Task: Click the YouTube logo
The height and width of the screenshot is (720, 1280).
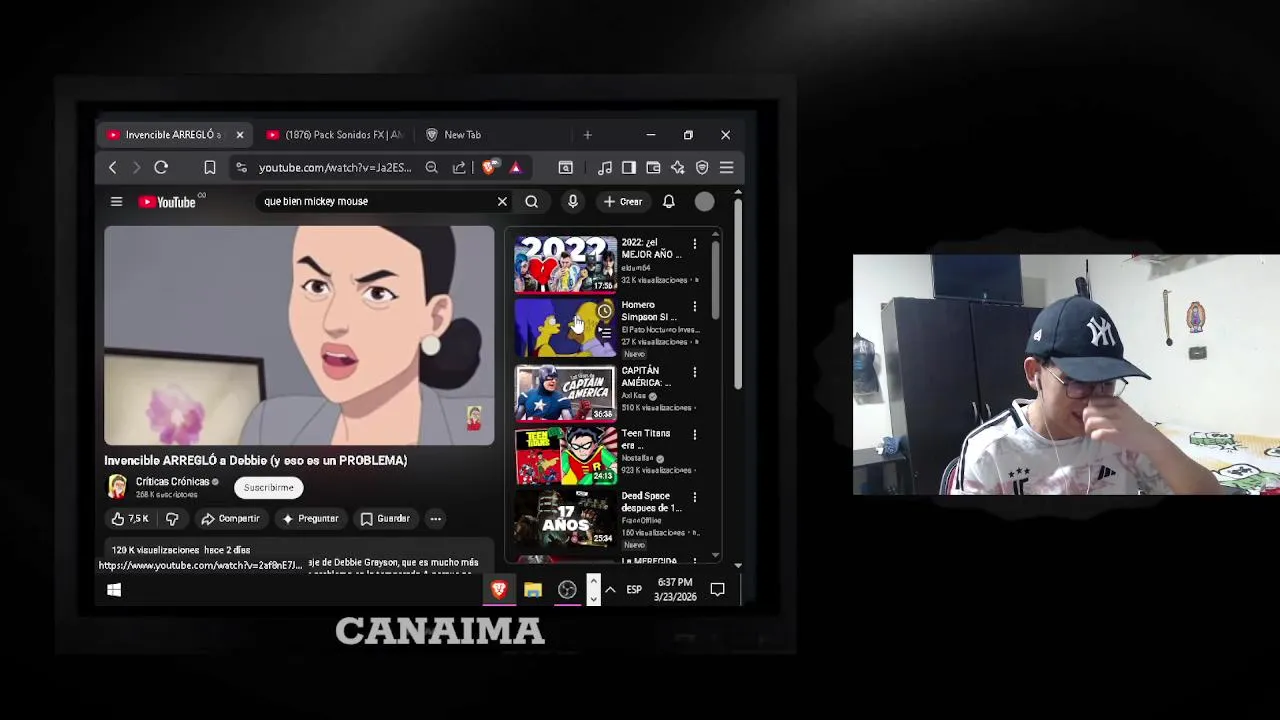Action: tap(167, 202)
